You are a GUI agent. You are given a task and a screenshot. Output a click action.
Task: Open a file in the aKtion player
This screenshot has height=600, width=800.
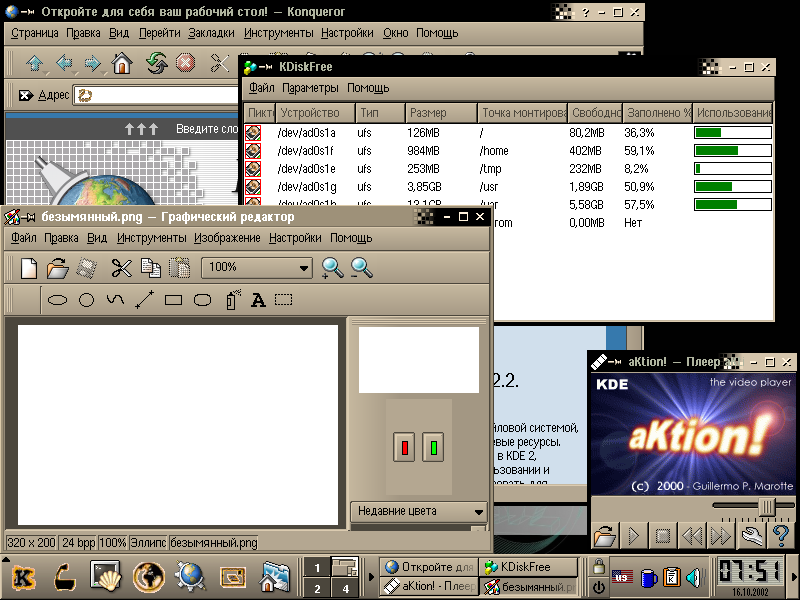coord(605,536)
